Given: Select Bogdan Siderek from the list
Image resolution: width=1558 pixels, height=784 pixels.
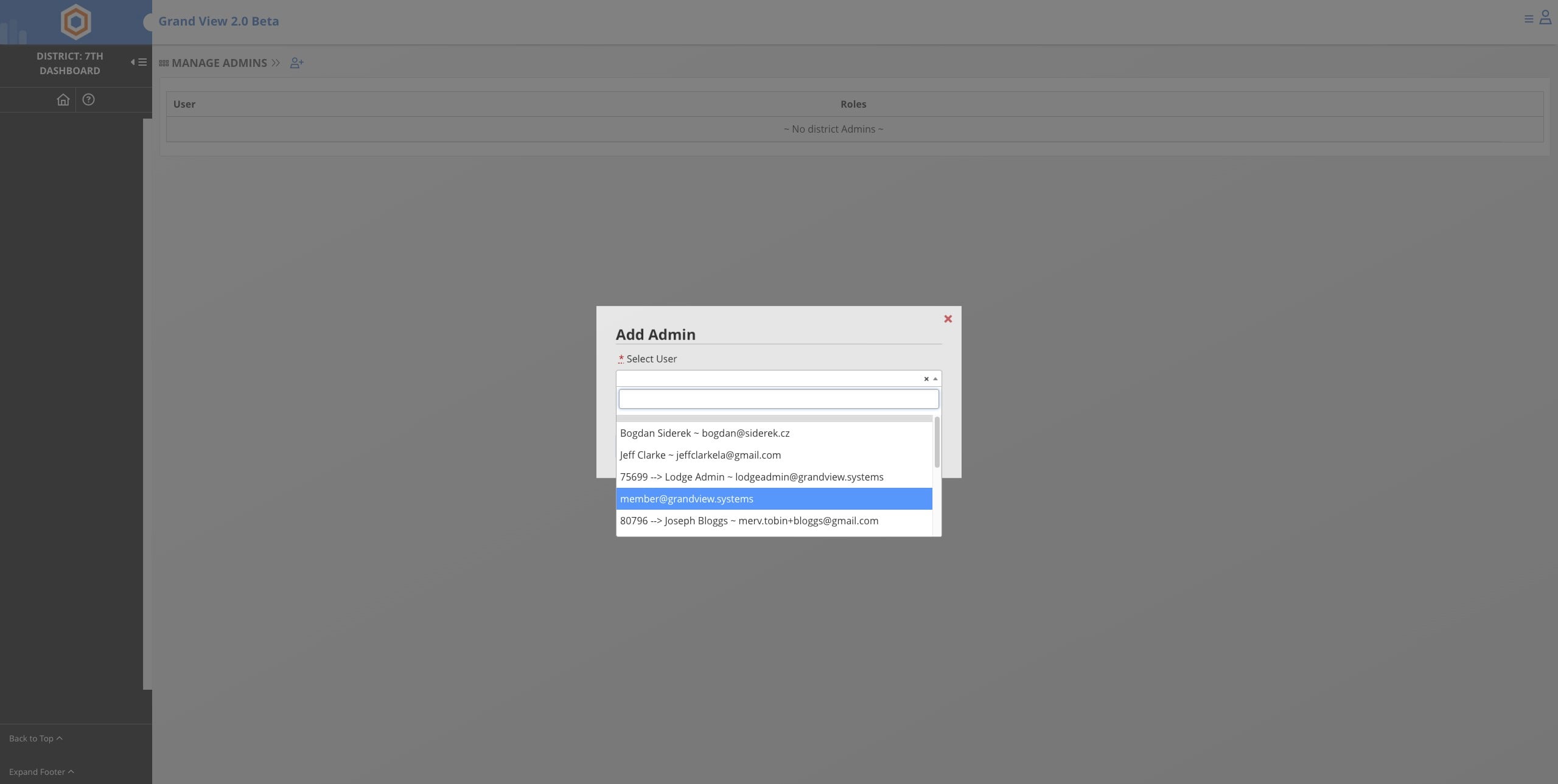Looking at the screenshot, I should tap(774, 433).
